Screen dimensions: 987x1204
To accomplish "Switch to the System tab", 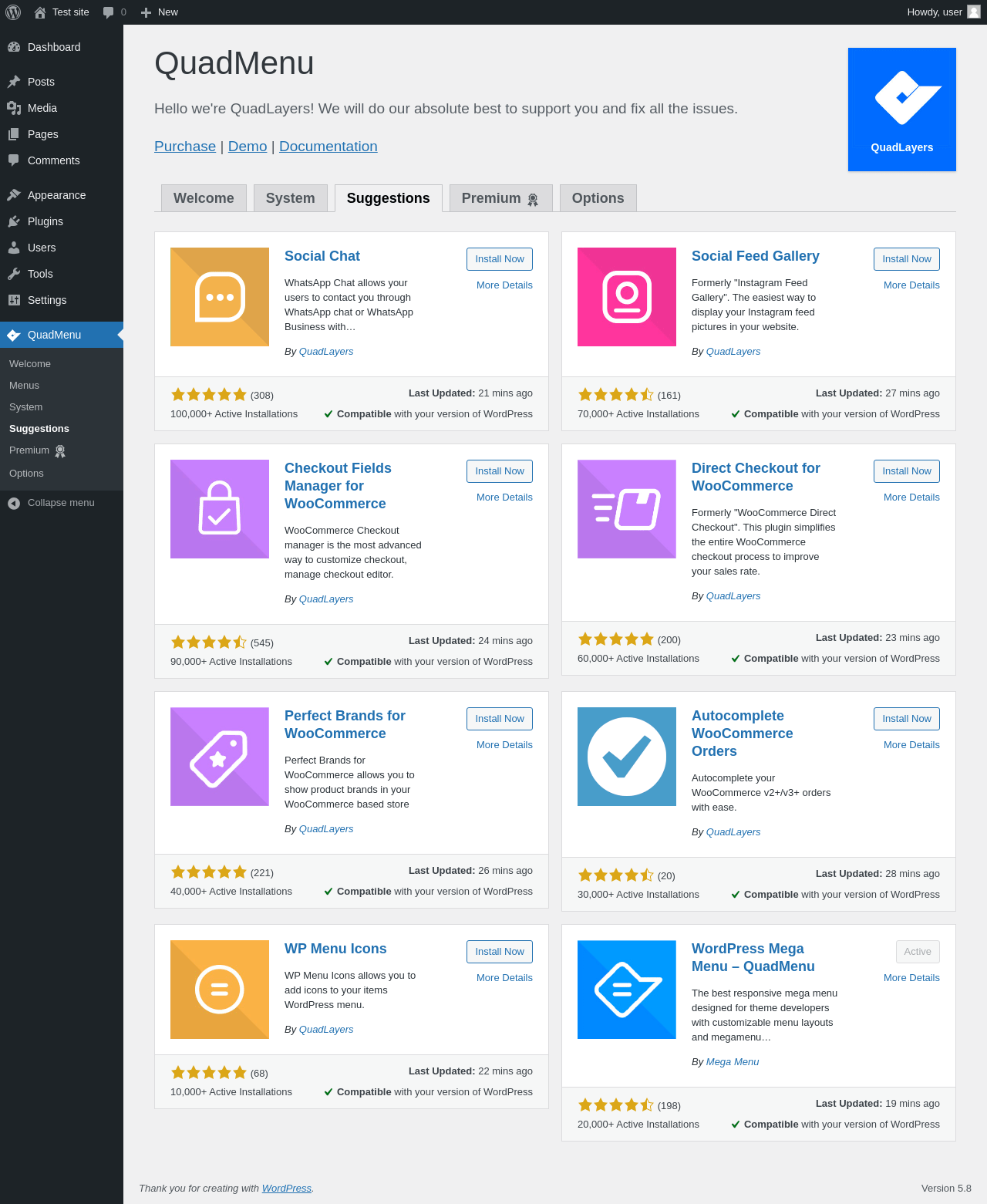I will point(291,198).
